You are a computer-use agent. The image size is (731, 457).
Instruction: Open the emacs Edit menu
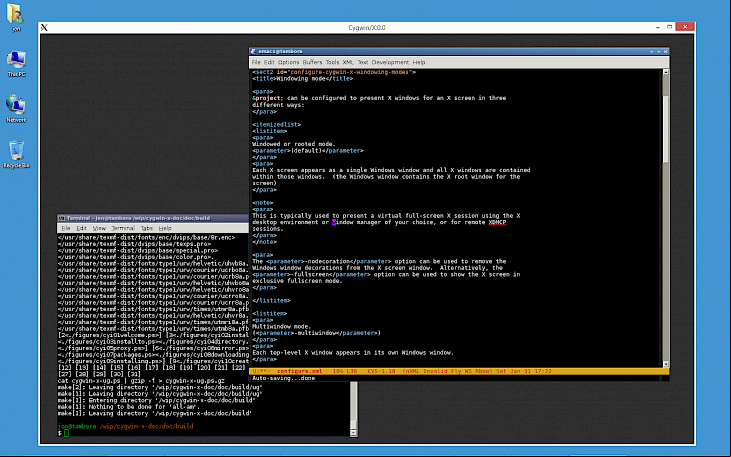point(269,62)
